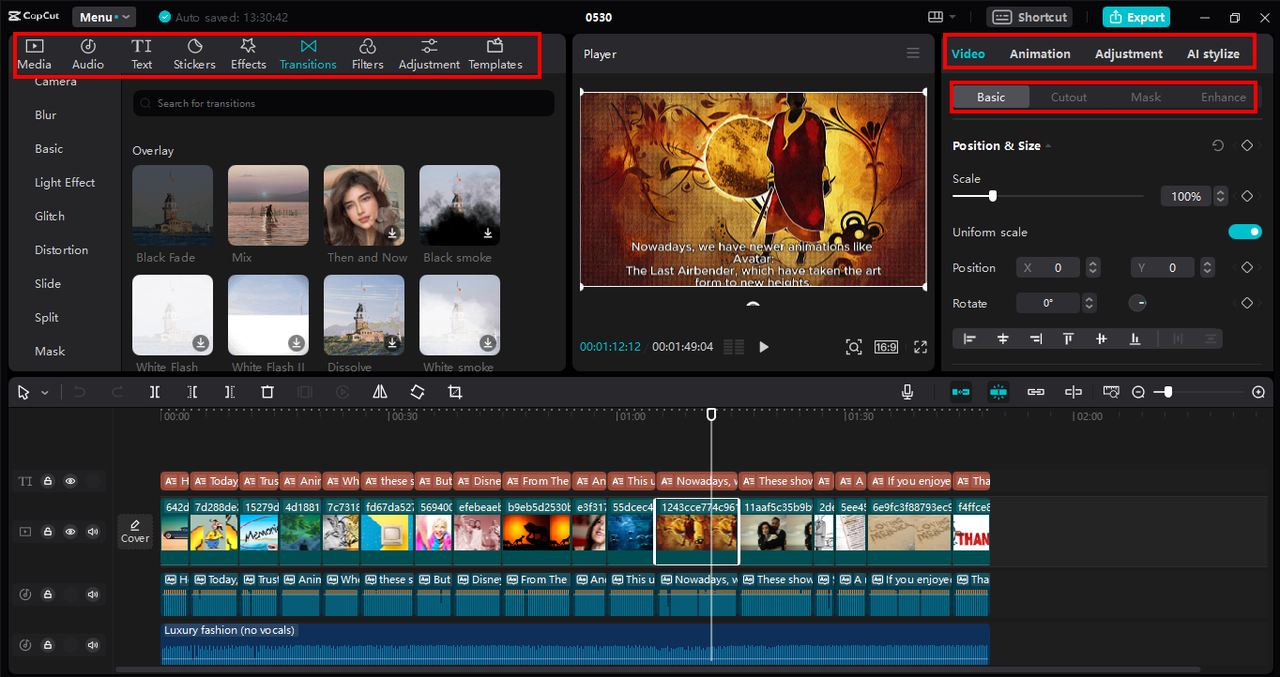Click the Rotate tool in timeline toolbar
The width and height of the screenshot is (1280, 677).
(x=417, y=392)
